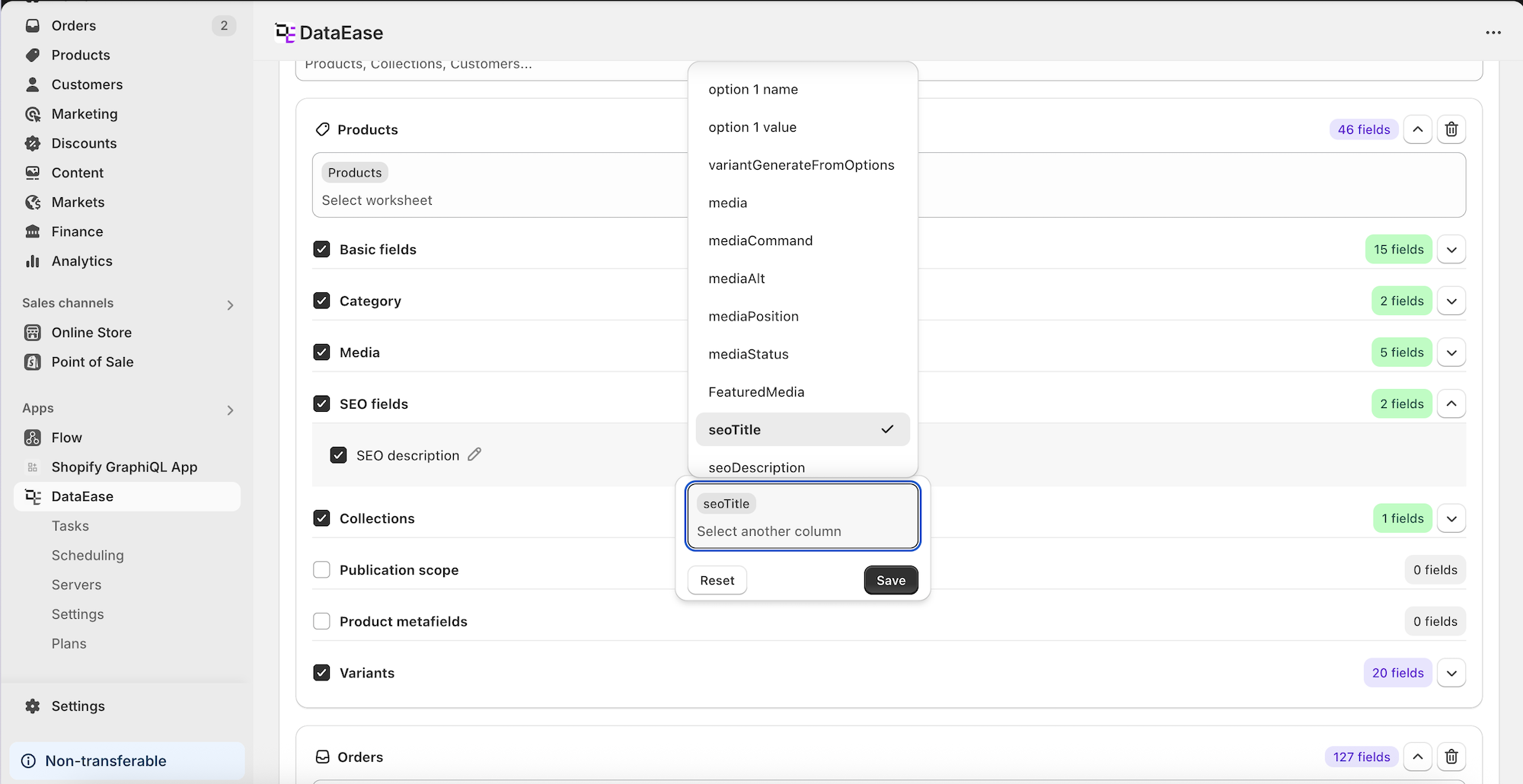Uncheck the Collections checkbox
This screenshot has height=784, width=1523.
click(321, 518)
